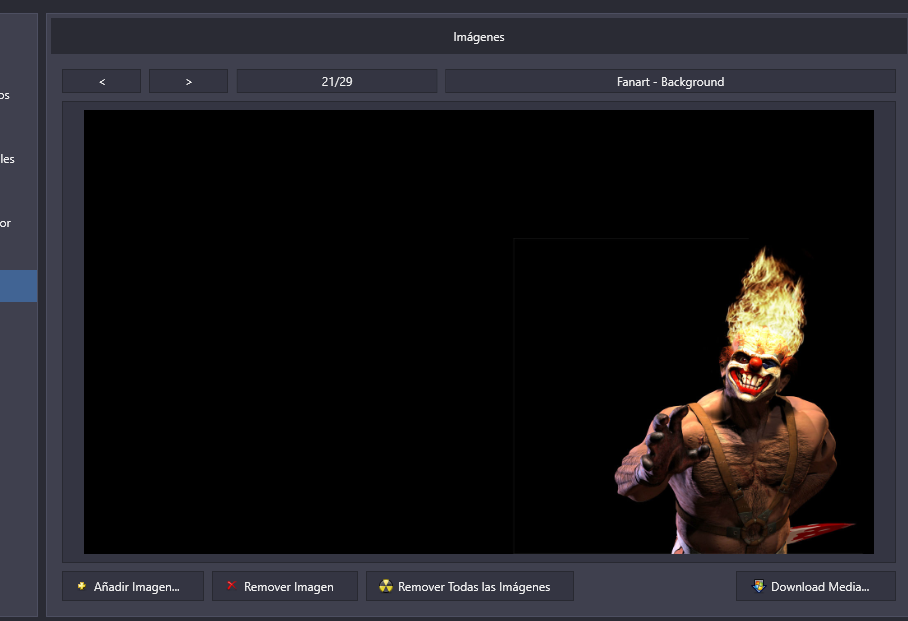
Task: Choose Remover Todas las Imágenes
Action: click(x=470, y=586)
